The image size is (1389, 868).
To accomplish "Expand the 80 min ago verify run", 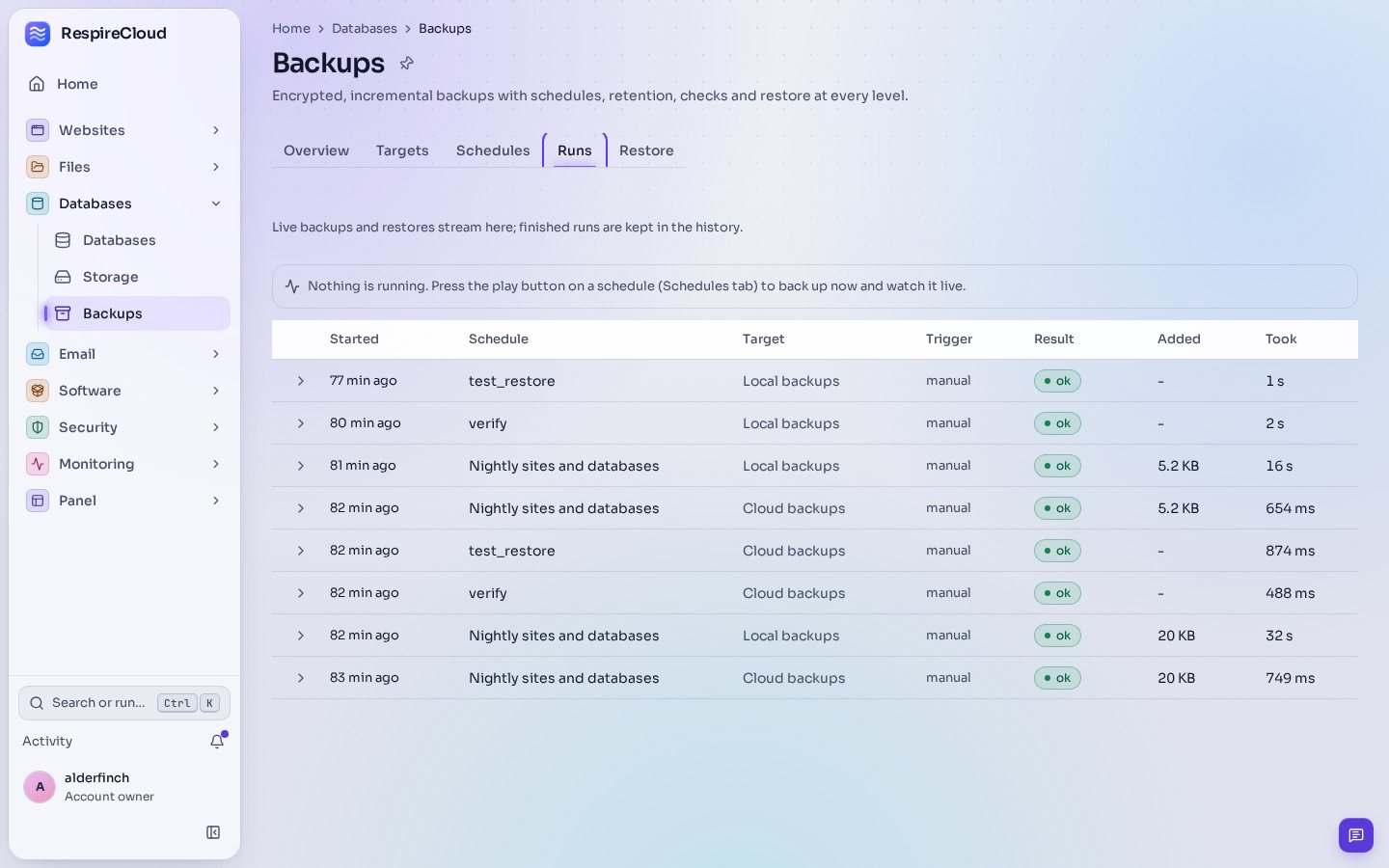I will tap(301, 423).
